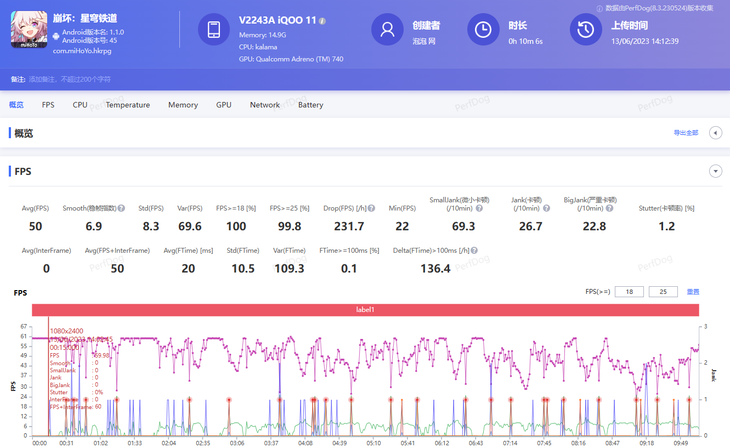The image size is (730, 448).
Task: Click the reset link beside FPS thresholds
Action: tap(693, 292)
